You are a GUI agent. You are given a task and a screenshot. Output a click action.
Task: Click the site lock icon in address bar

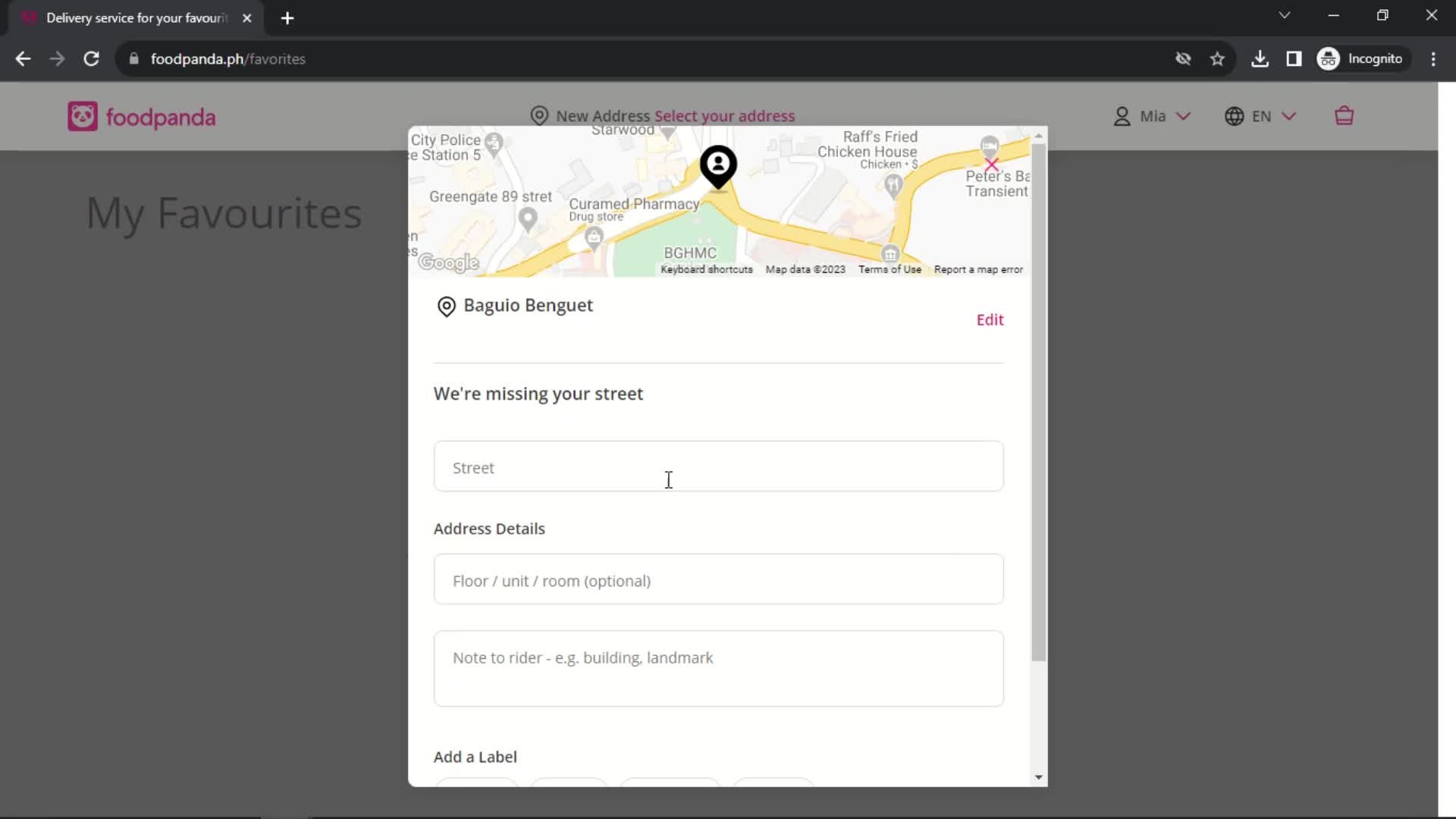pos(134,58)
